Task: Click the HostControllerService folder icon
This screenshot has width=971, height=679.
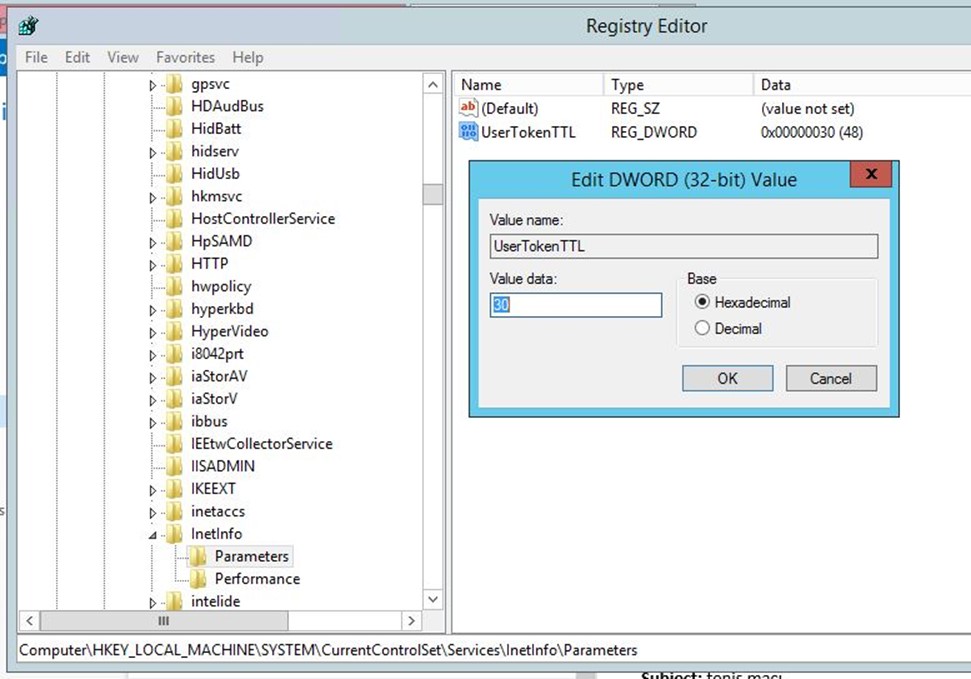Action: (175, 219)
